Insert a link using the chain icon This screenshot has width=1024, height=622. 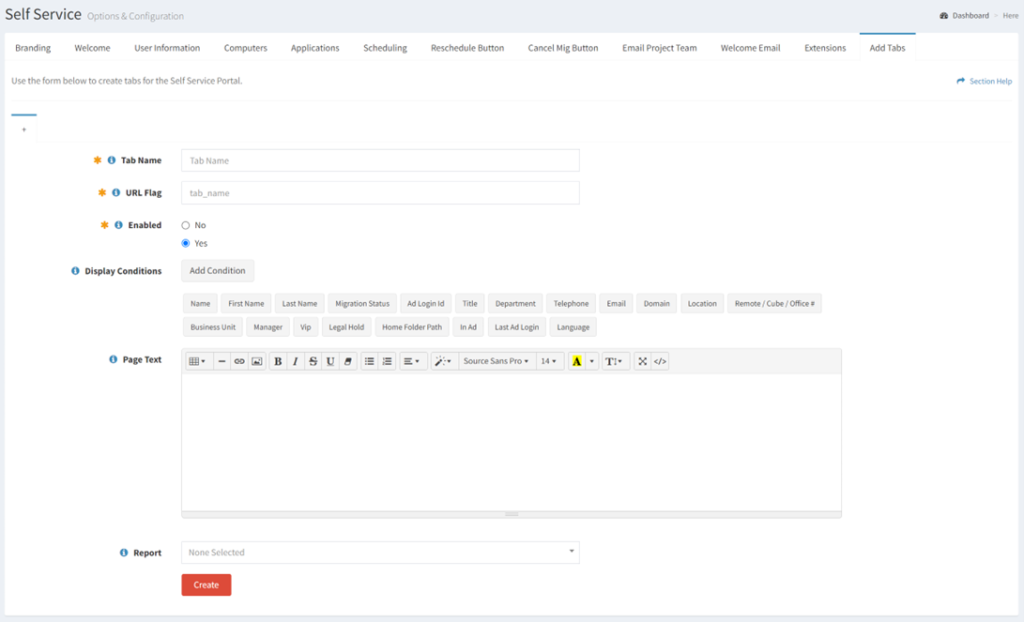pos(240,361)
